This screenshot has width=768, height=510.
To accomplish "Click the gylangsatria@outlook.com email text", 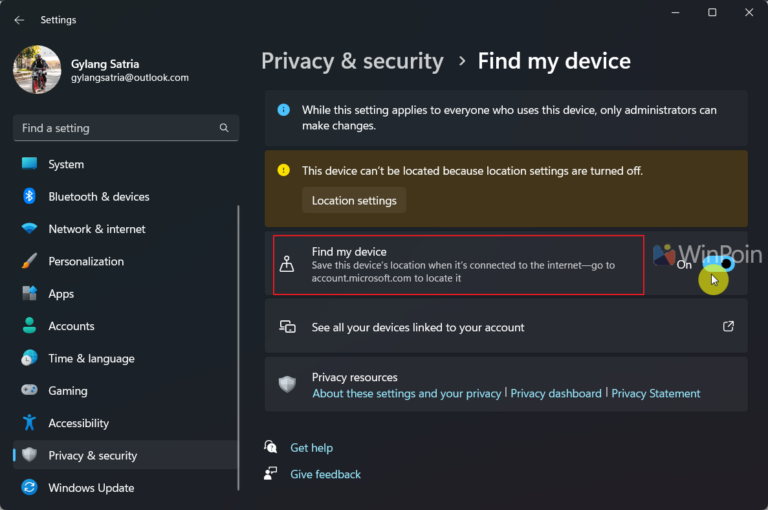I will click(x=130, y=78).
